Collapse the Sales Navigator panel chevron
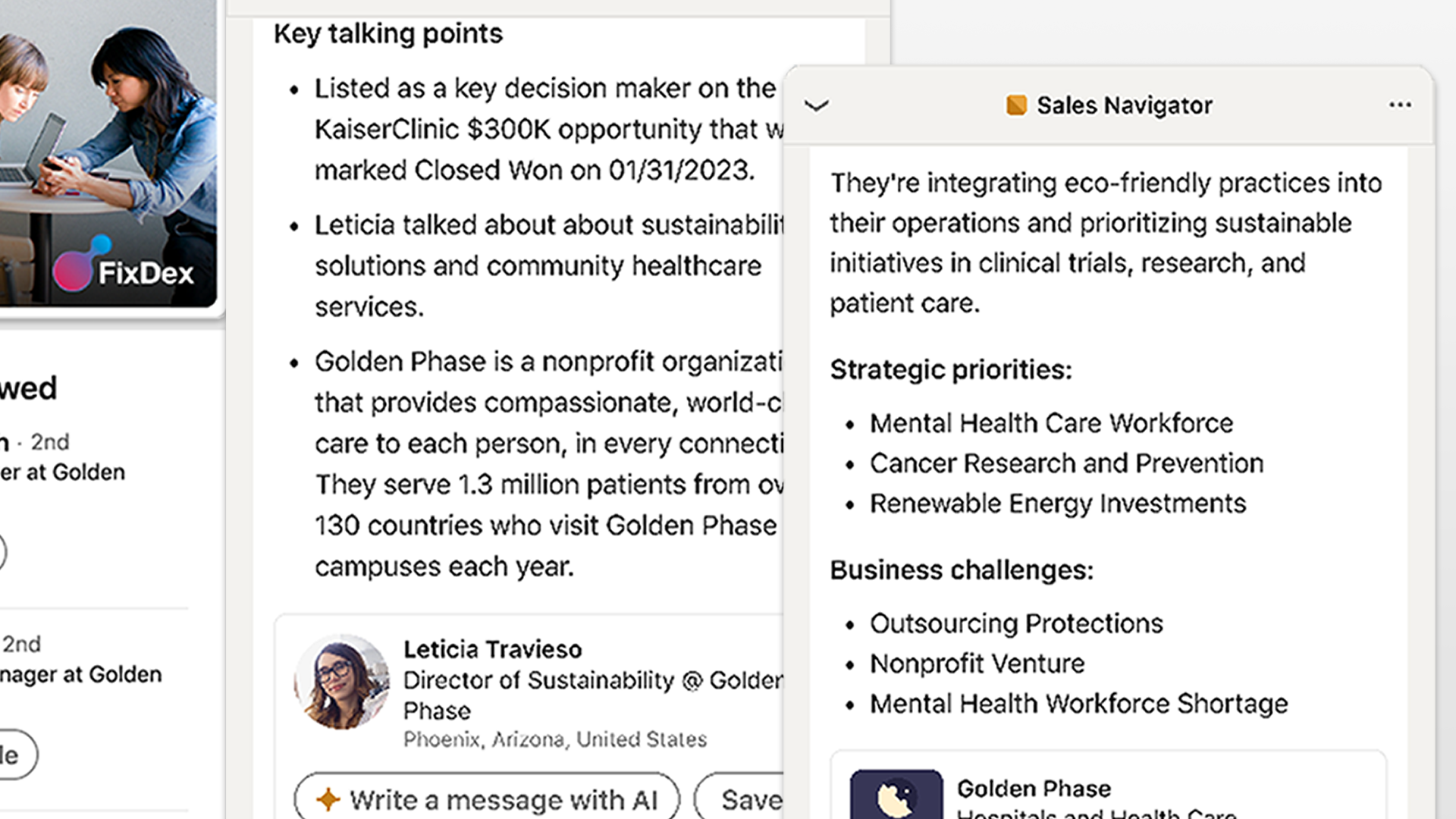Viewport: 1456px width, 819px height. tap(816, 105)
